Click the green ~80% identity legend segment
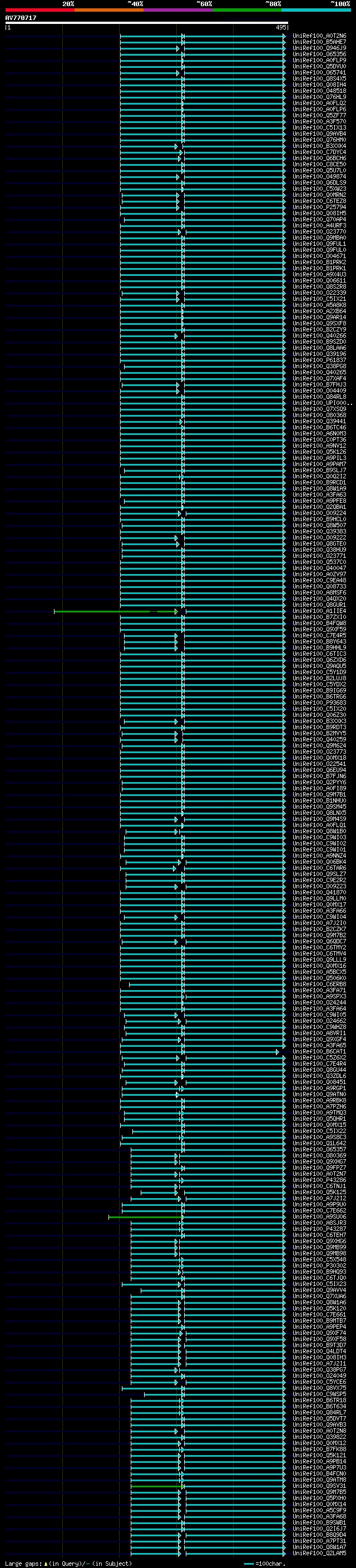 [x=247, y=11]
